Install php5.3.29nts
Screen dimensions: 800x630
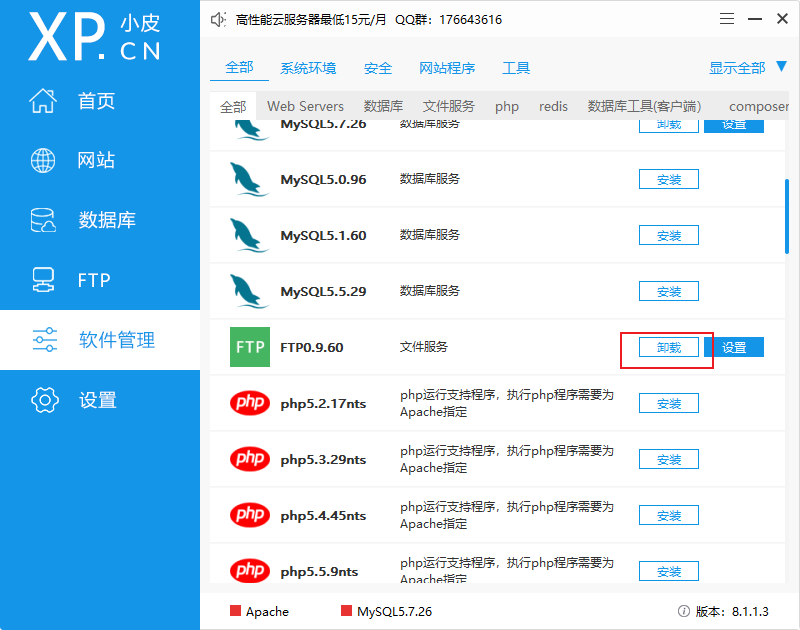point(669,460)
